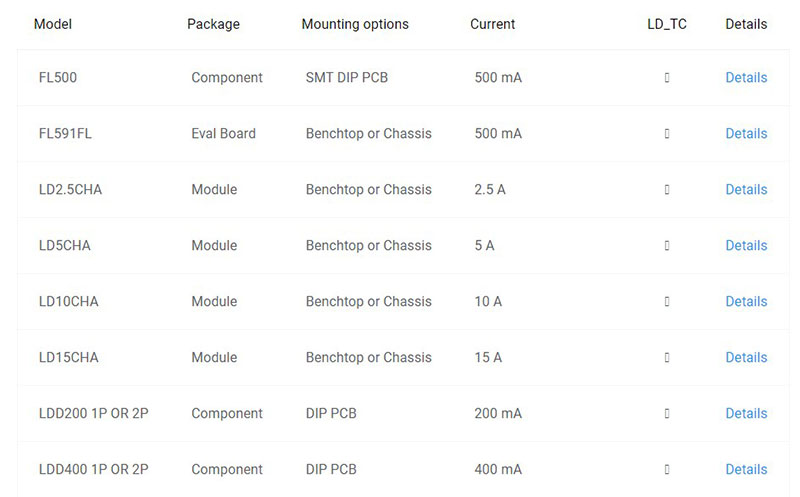View Details for LD2.5CHA module

[746, 190]
